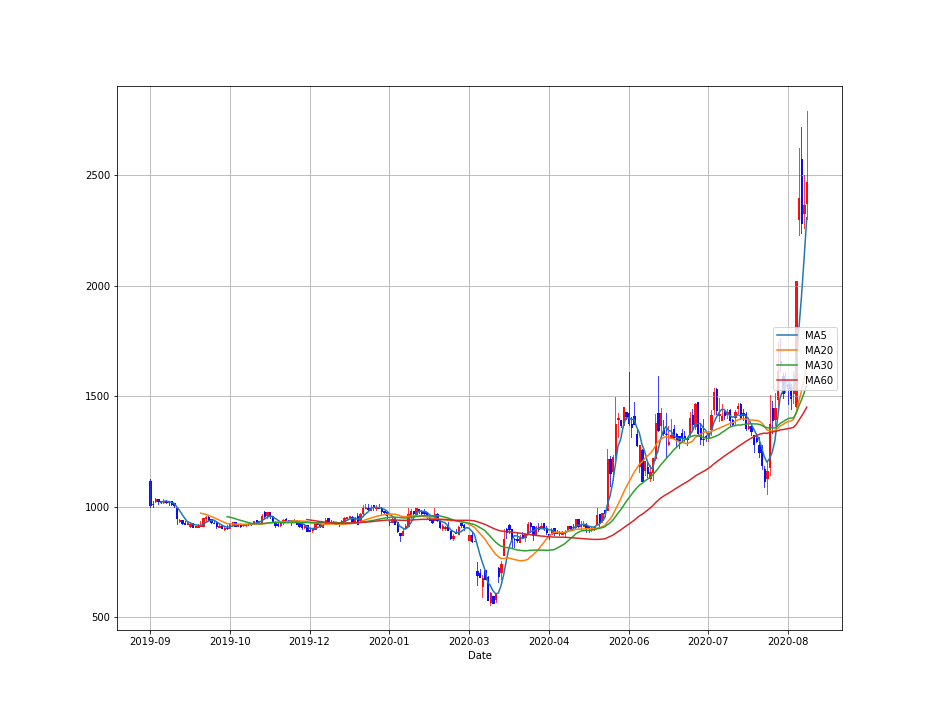Image resolution: width=936 pixels, height=720 pixels.
Task: Click the 2500 y-axis tick label
Action: click(98, 176)
